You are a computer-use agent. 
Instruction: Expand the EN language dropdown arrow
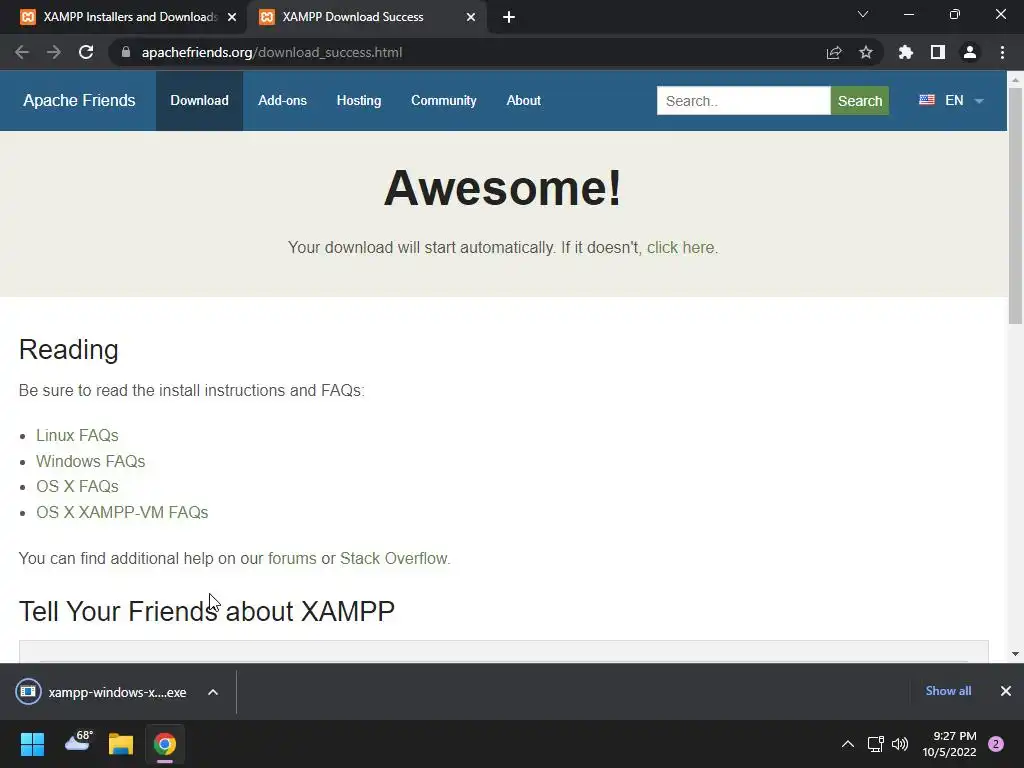tap(979, 101)
